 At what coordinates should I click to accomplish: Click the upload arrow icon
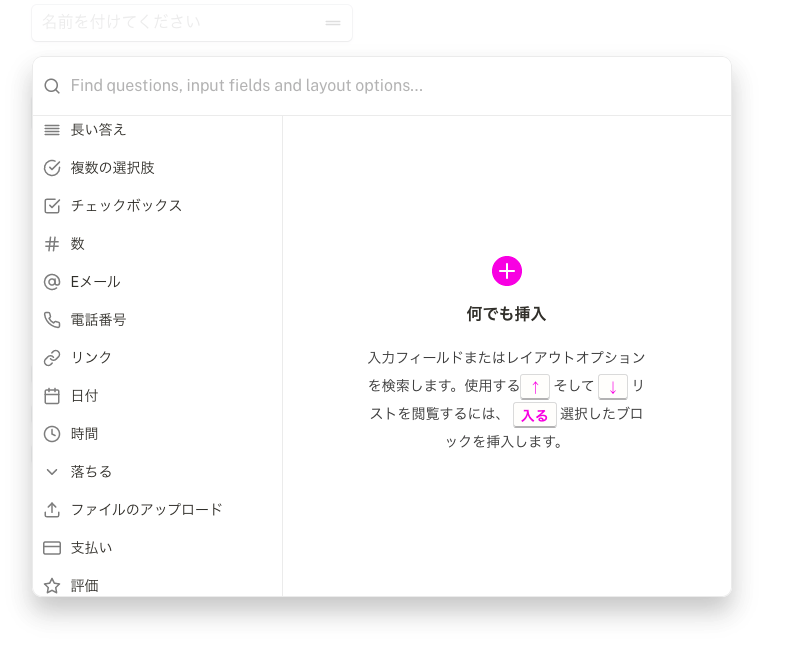coord(52,510)
